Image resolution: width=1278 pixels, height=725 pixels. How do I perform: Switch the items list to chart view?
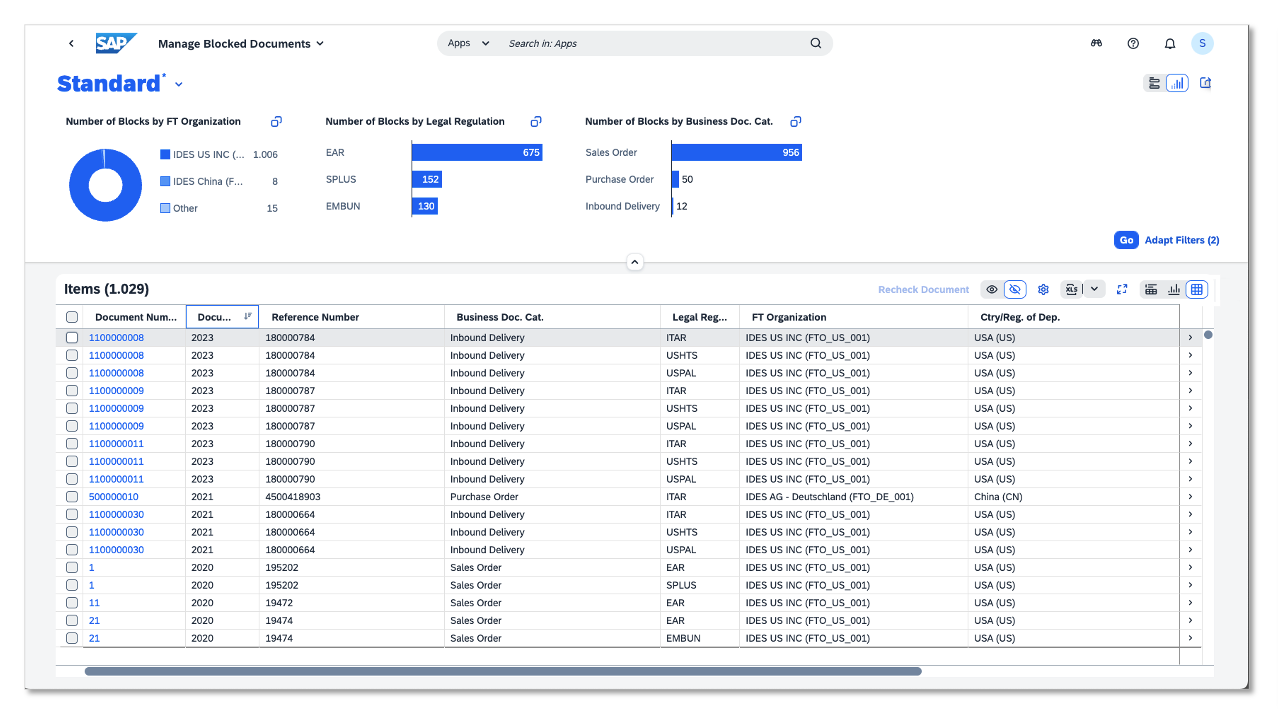click(x=1173, y=289)
